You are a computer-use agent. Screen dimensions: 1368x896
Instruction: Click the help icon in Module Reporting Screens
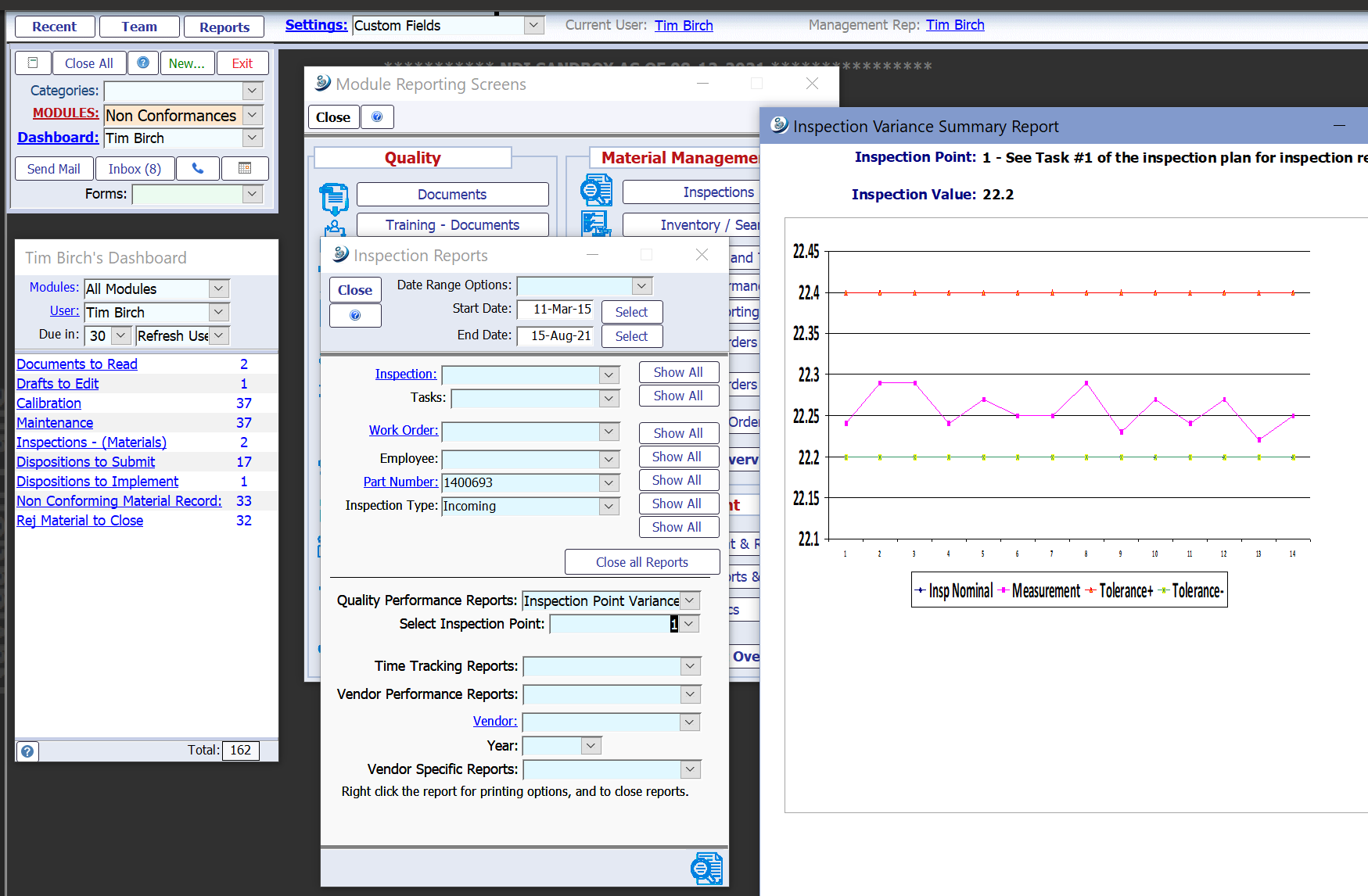377,116
